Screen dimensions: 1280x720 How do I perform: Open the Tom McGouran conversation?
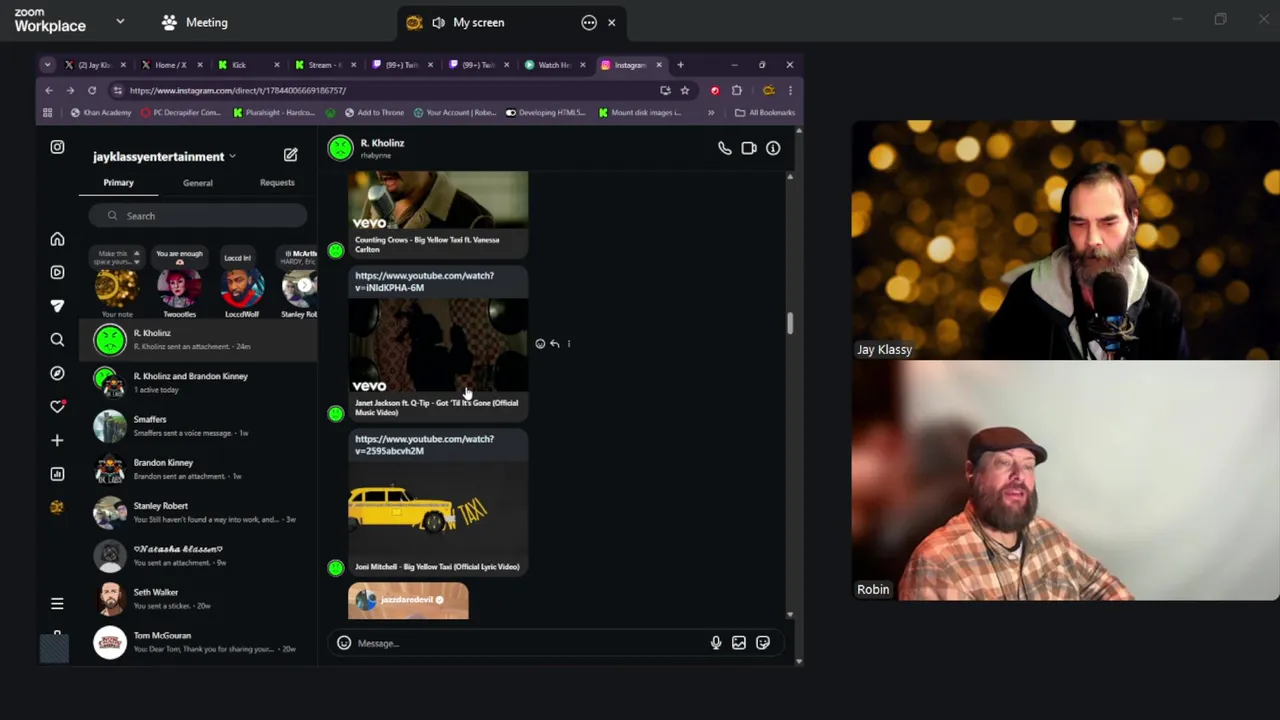click(198, 642)
